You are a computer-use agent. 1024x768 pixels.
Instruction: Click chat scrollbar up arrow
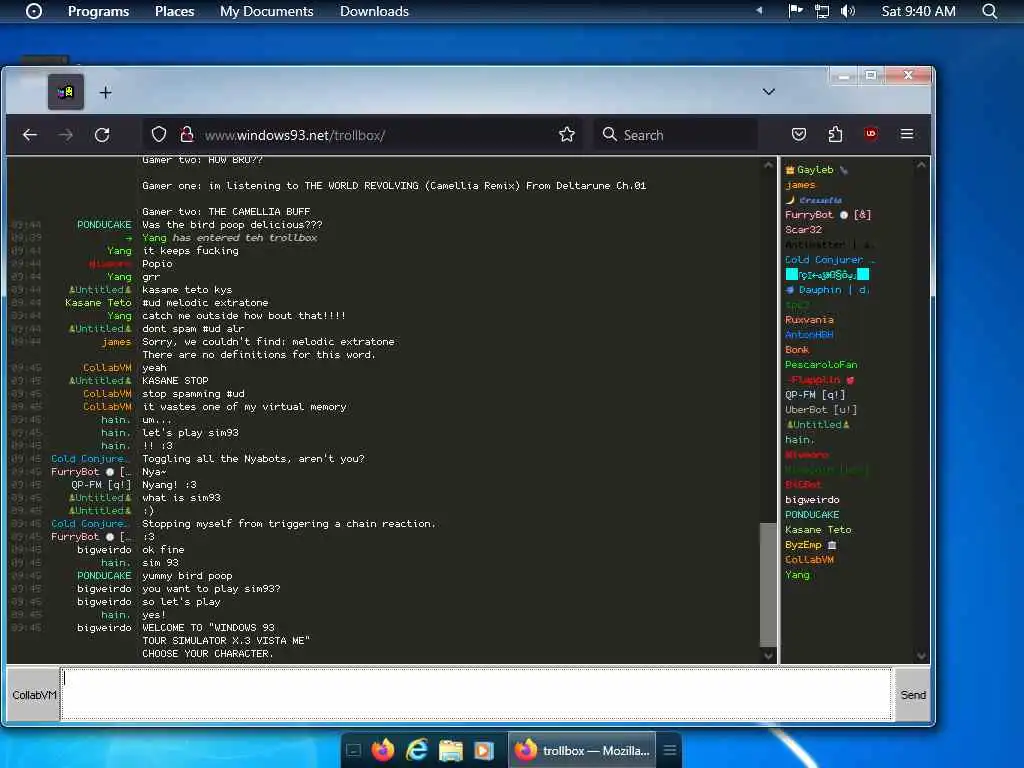(x=768, y=166)
